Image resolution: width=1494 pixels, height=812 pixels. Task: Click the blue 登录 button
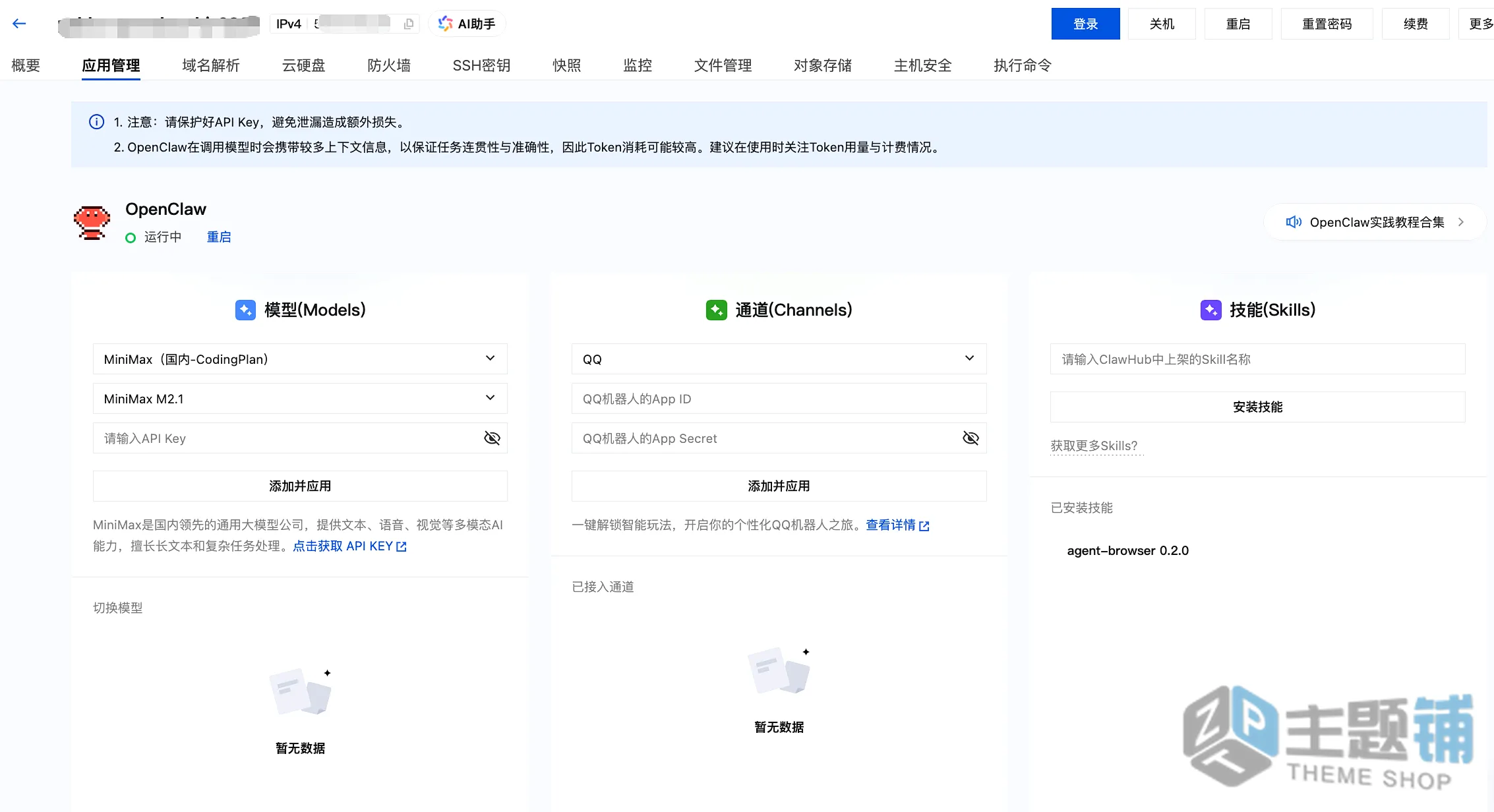pyautogui.click(x=1085, y=24)
